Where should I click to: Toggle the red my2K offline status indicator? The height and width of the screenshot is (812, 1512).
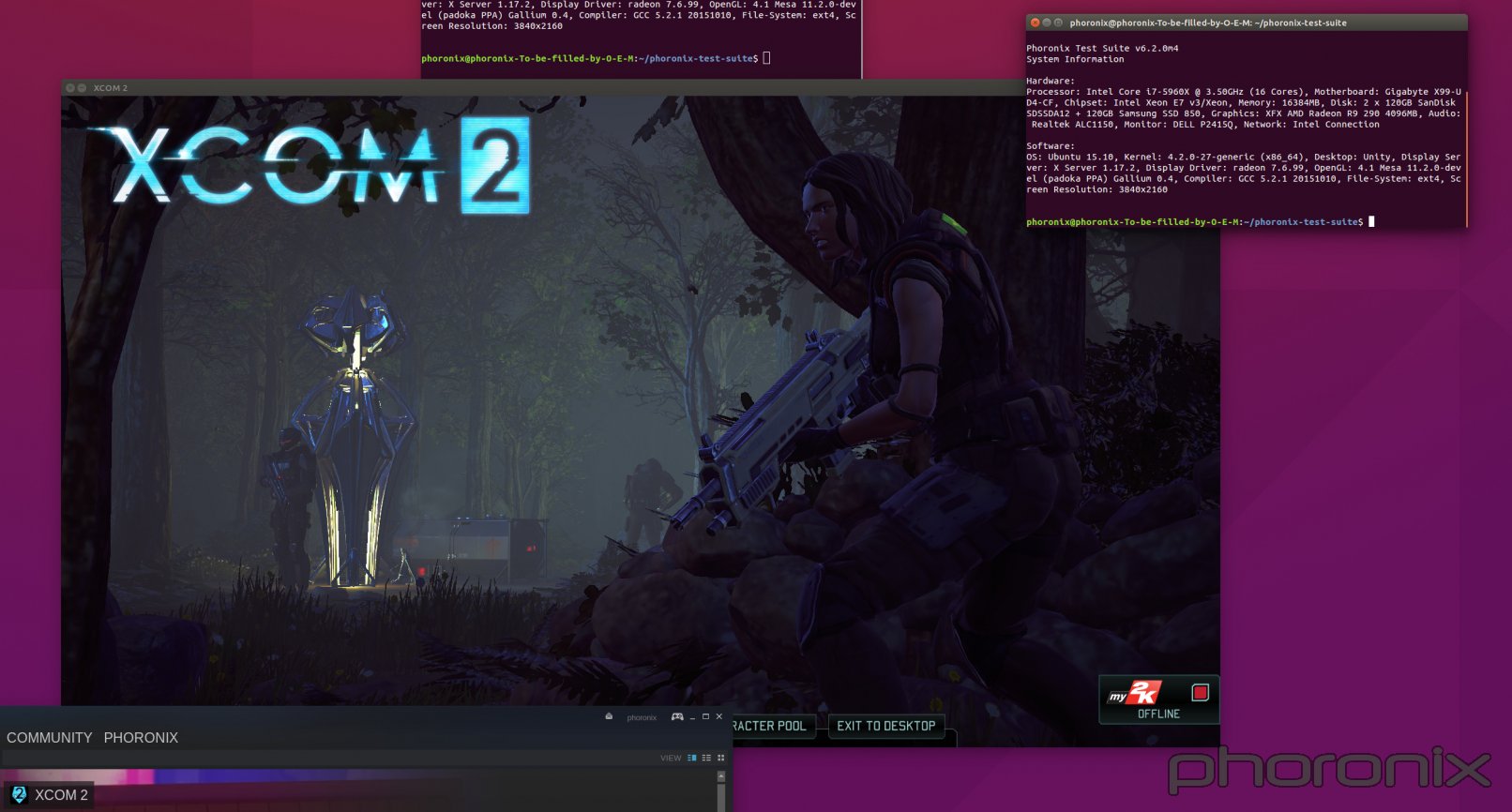coord(1200,693)
